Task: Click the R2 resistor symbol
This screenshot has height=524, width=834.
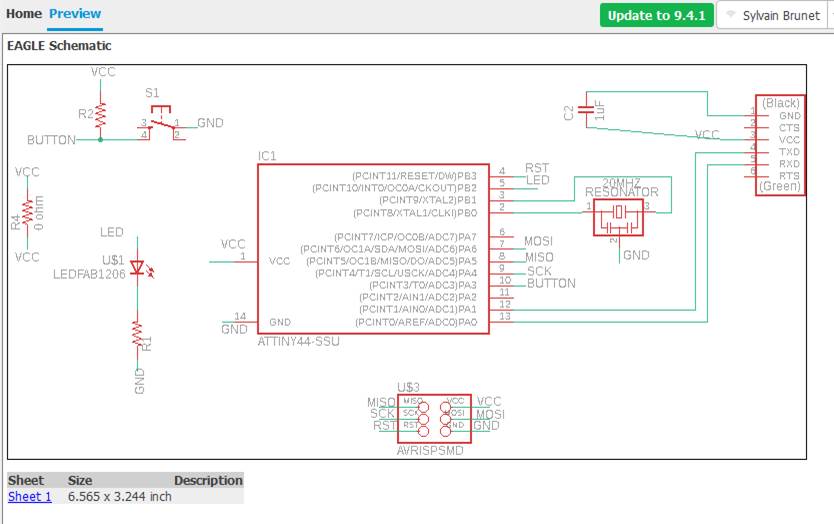Action: (101, 115)
